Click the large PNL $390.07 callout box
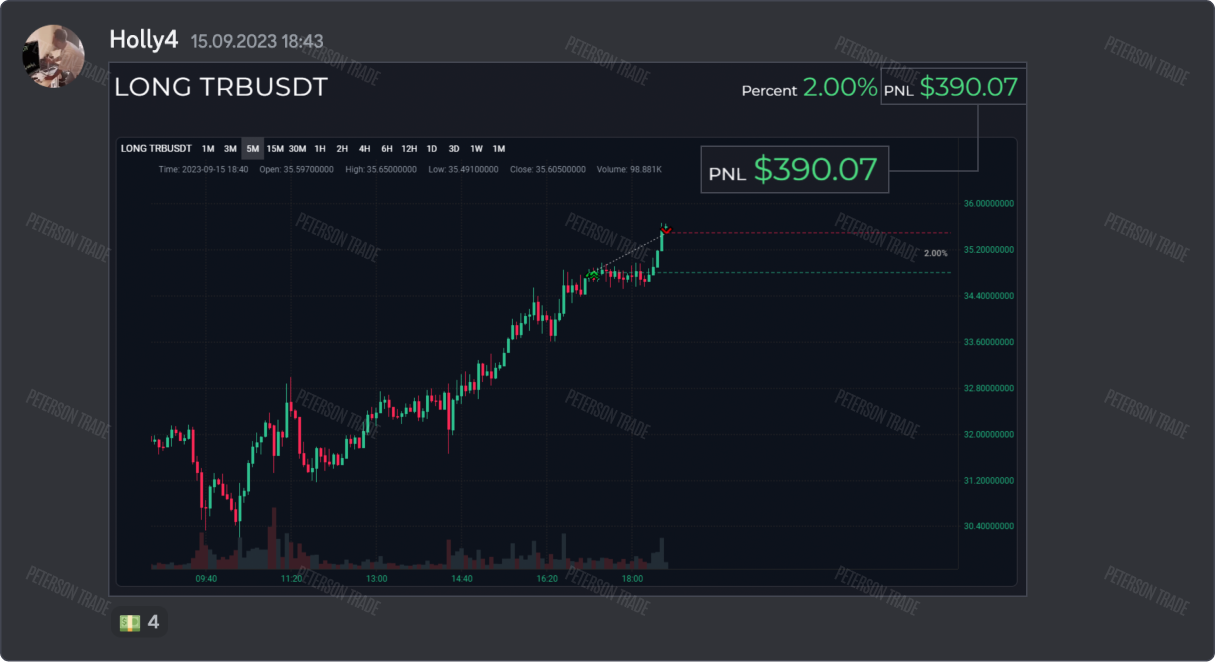Viewport: 1215px width, 662px height. click(794, 169)
